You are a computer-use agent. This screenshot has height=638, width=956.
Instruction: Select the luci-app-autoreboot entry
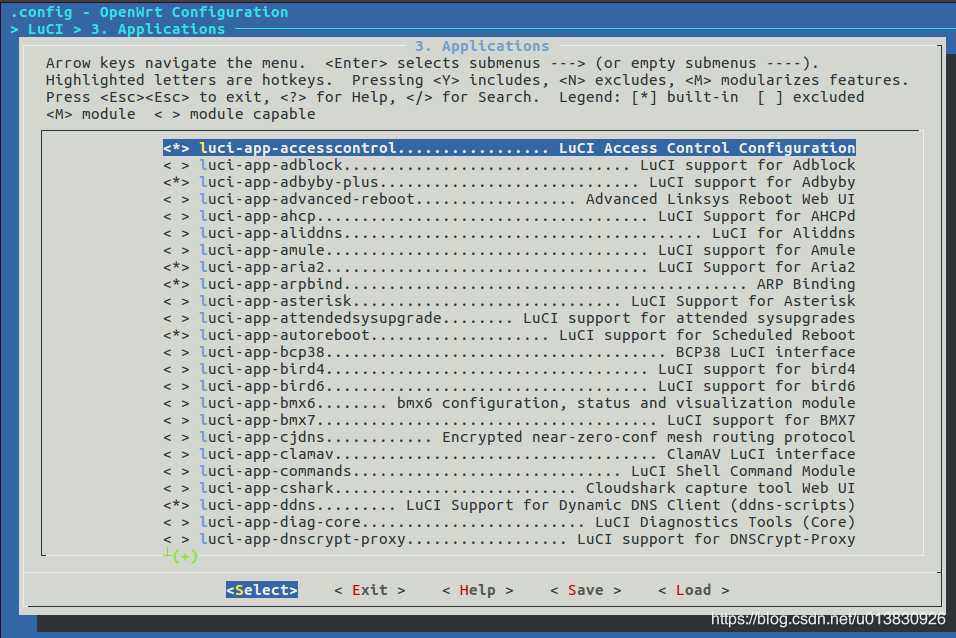[x=509, y=335]
